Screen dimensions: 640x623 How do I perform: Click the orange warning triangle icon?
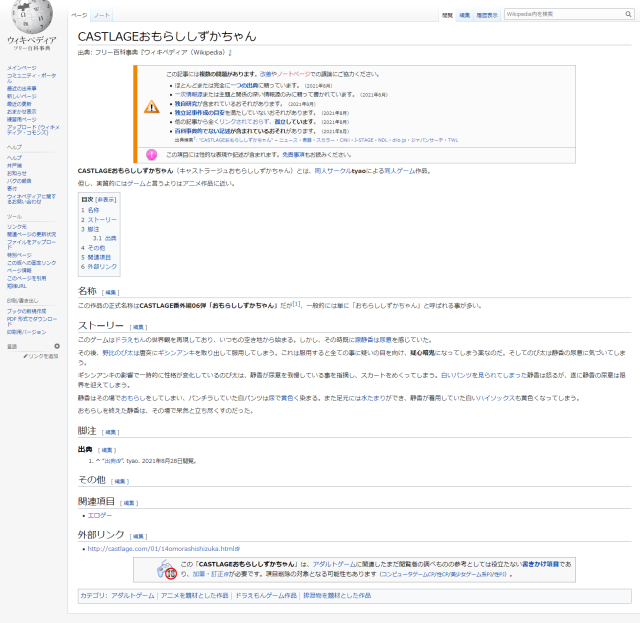(151, 106)
